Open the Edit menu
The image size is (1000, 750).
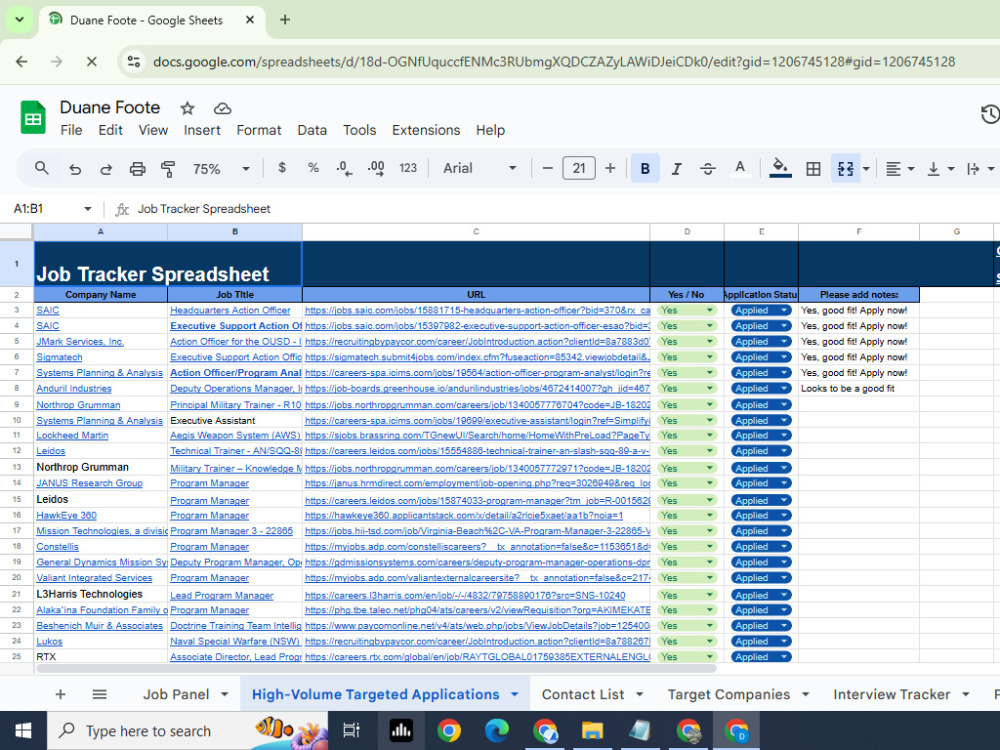pyautogui.click(x=110, y=130)
